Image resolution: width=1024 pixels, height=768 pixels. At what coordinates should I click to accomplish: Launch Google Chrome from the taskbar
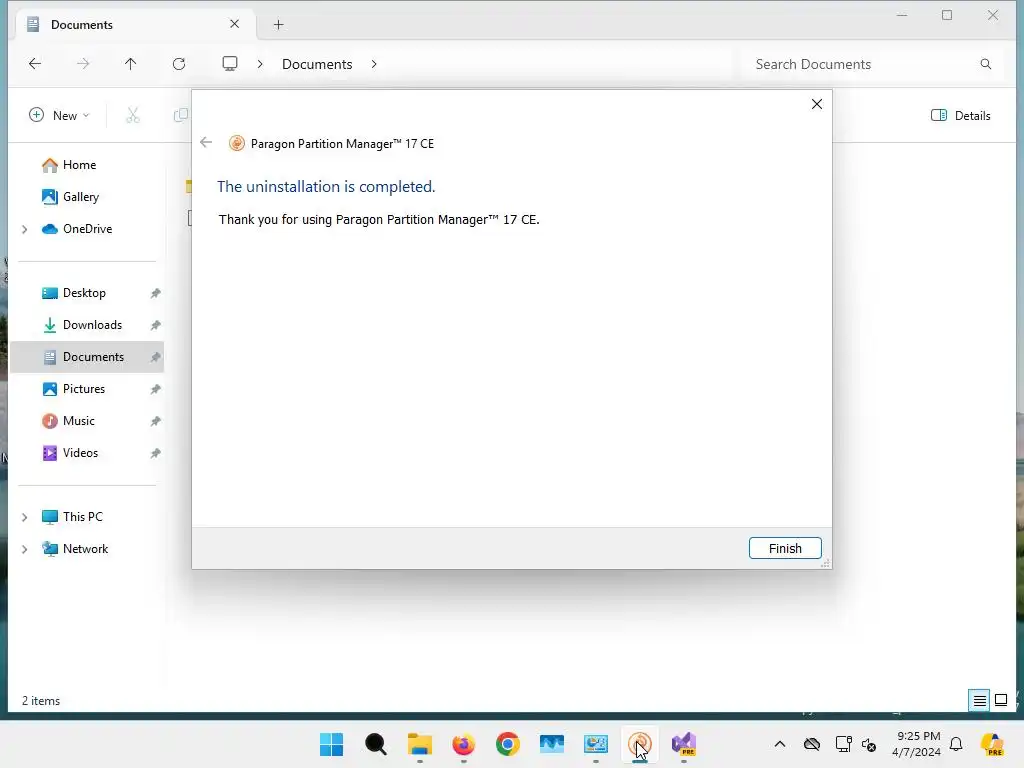point(507,744)
